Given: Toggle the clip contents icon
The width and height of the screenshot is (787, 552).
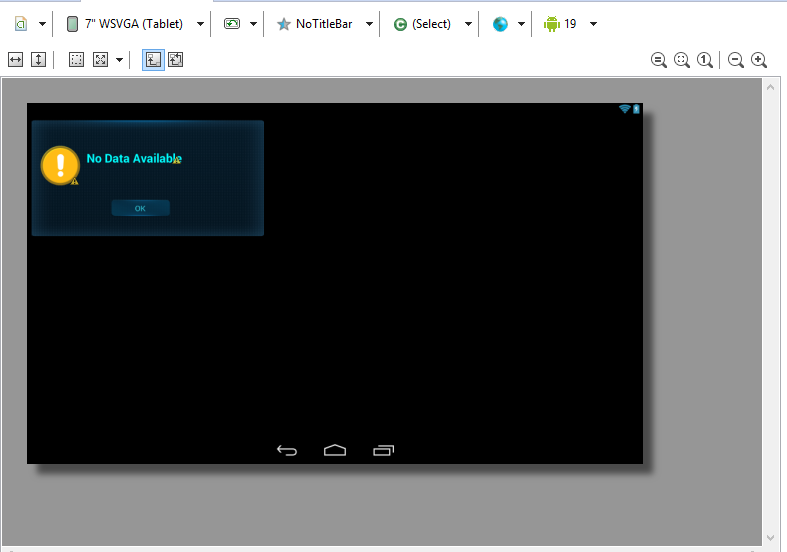Looking at the screenshot, I should pyautogui.click(x=176, y=60).
